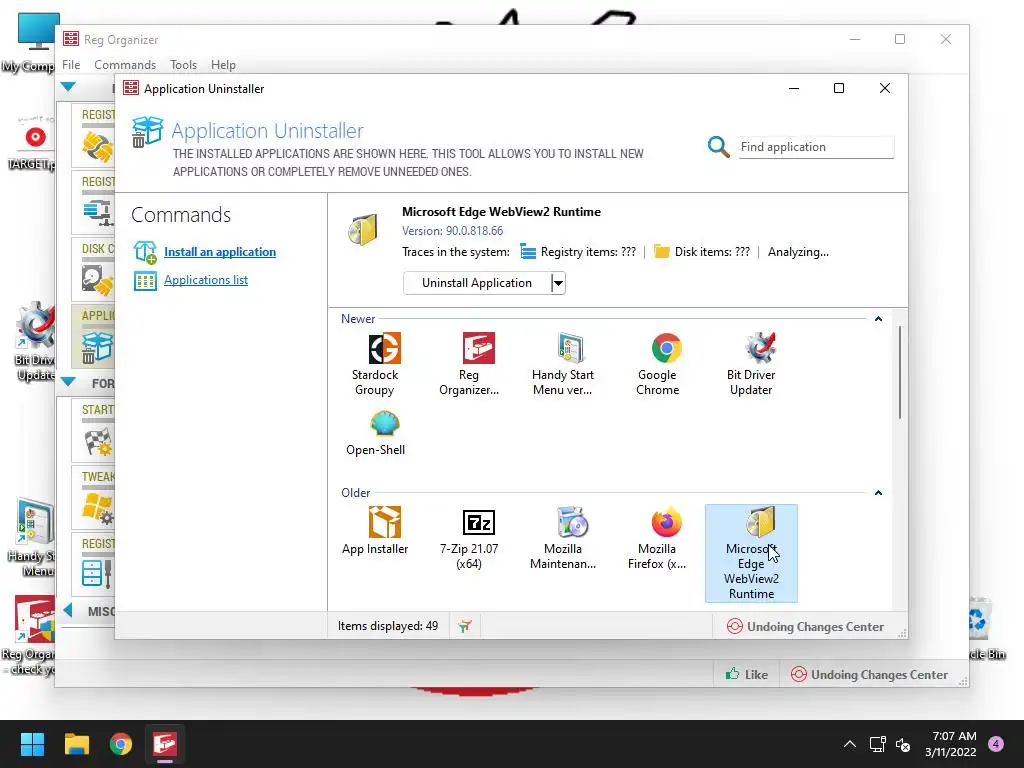
Task: Expand the MISC section in Reg Organizer sidebar
Action: click(x=68, y=611)
